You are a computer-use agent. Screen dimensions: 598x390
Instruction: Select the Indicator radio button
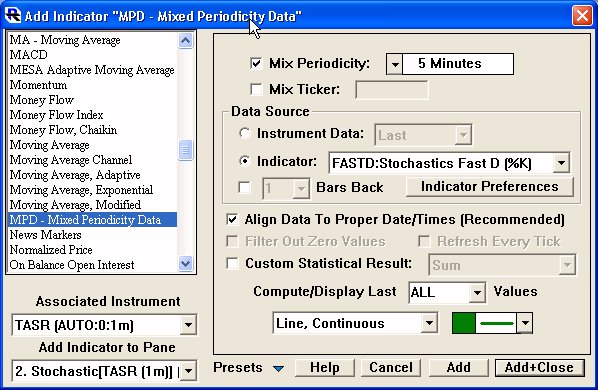(x=244, y=162)
